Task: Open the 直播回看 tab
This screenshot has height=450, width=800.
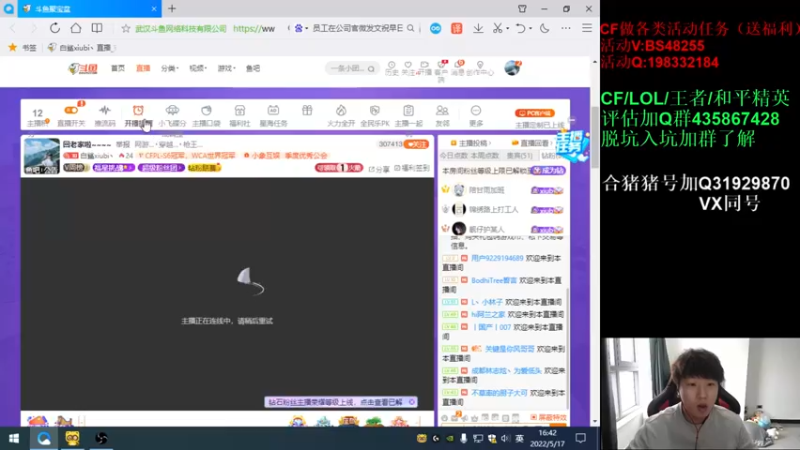Action: [531, 143]
